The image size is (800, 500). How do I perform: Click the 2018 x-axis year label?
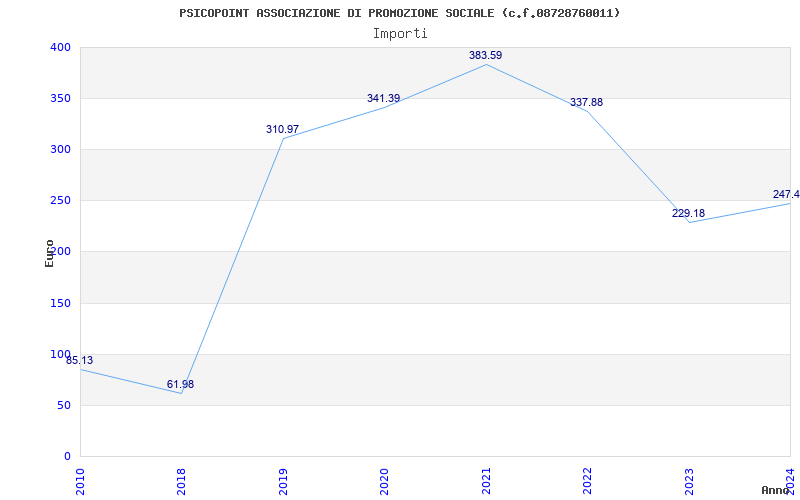pos(181,481)
